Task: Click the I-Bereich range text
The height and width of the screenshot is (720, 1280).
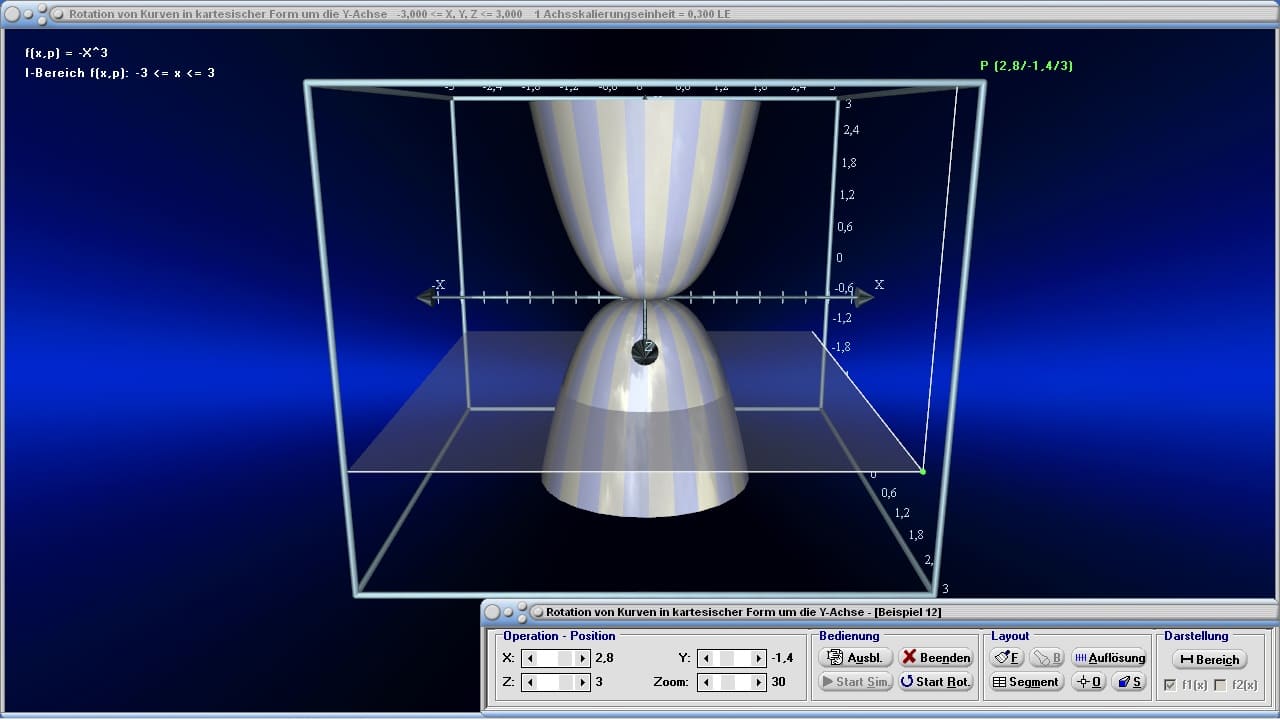Action: pyautogui.click(x=120, y=73)
